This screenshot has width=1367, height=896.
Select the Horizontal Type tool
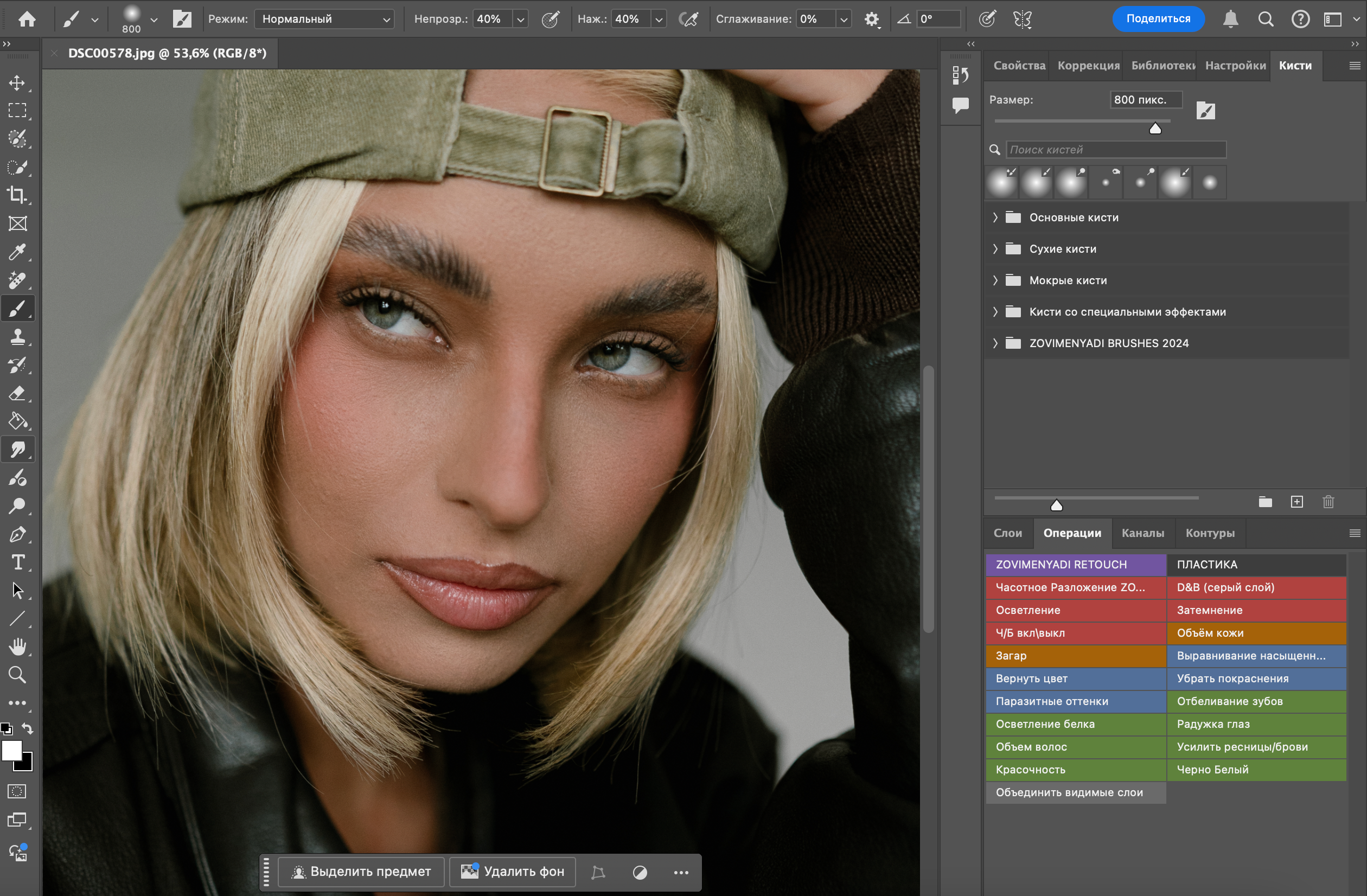coord(17,562)
